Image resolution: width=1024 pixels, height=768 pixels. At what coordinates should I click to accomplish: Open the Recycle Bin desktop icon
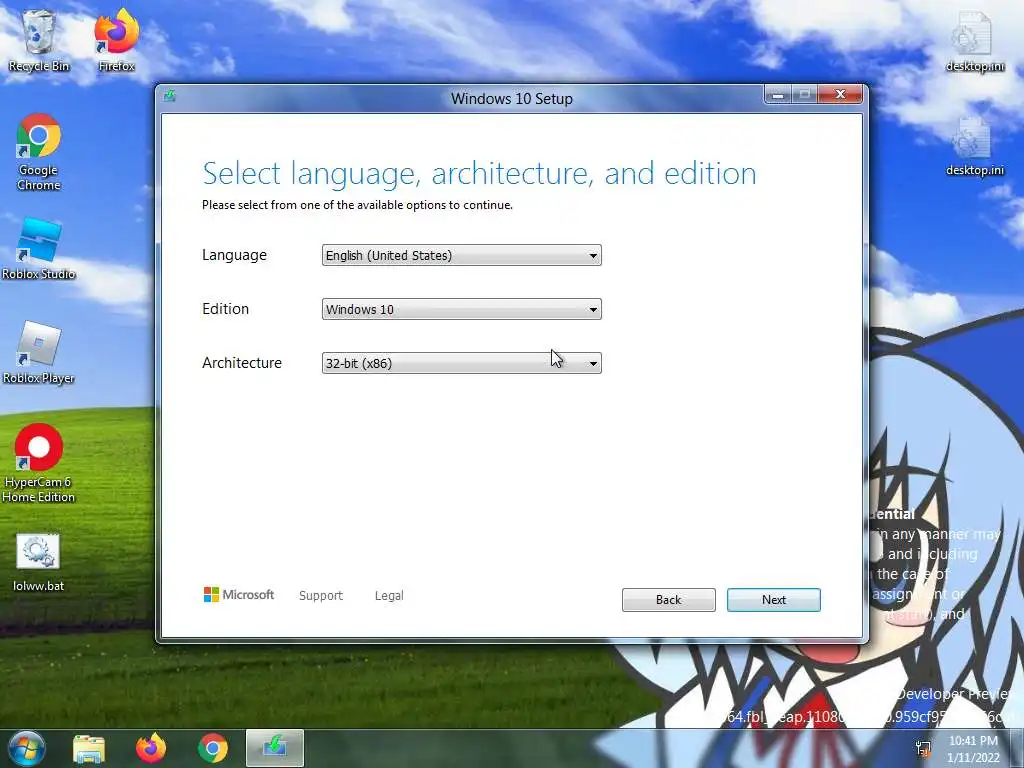click(39, 40)
